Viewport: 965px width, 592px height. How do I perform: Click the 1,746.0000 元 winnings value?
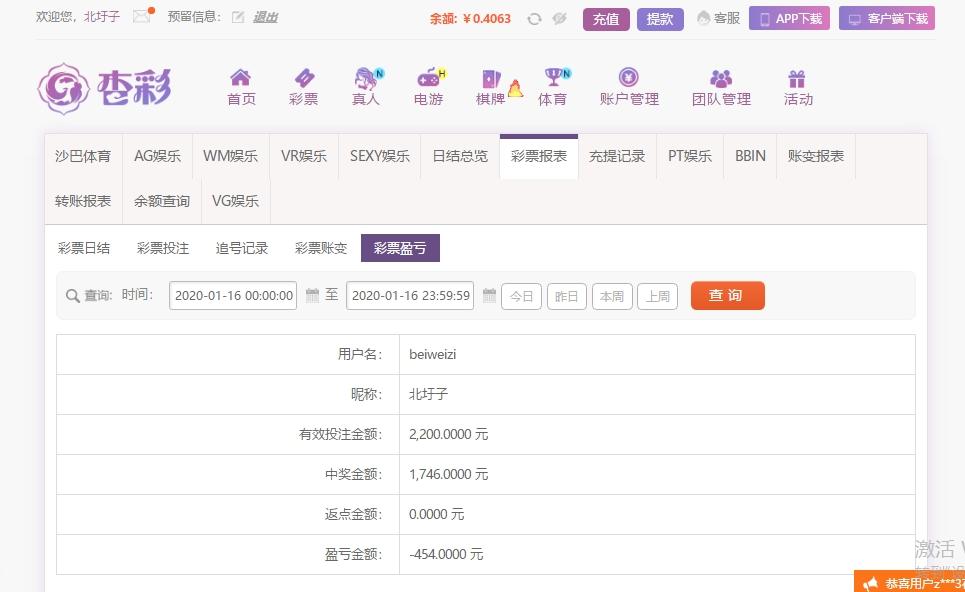[449, 474]
